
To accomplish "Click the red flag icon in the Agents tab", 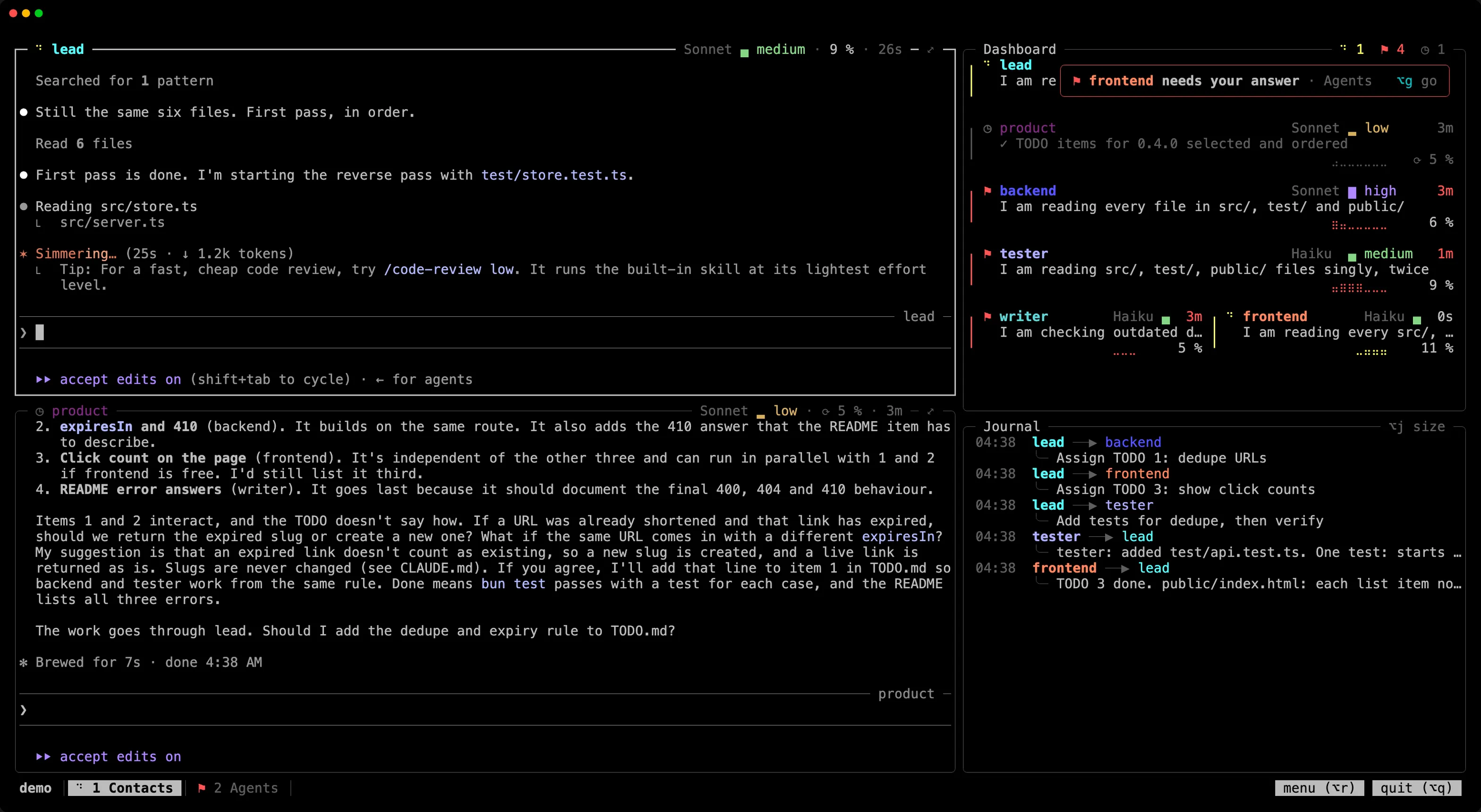I will [201, 788].
